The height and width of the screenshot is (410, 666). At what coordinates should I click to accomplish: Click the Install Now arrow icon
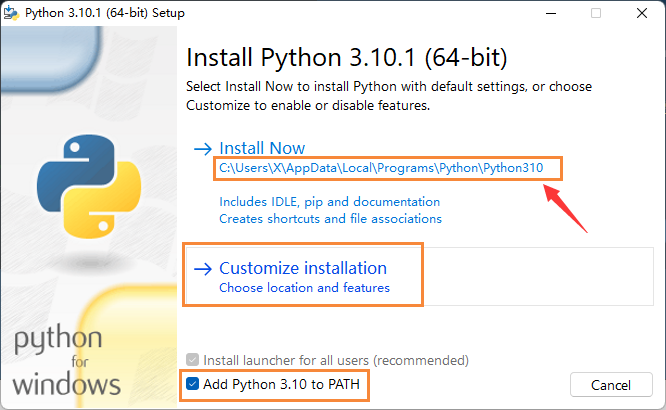tap(203, 149)
